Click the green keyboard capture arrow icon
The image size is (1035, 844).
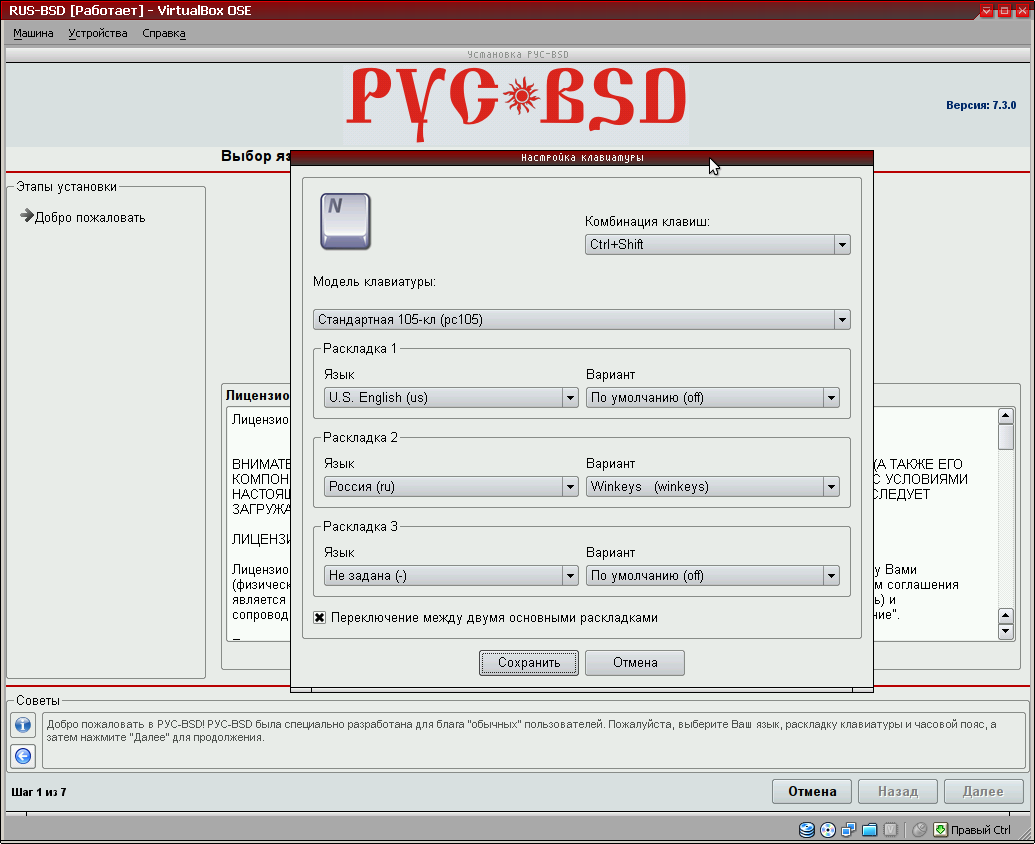940,829
